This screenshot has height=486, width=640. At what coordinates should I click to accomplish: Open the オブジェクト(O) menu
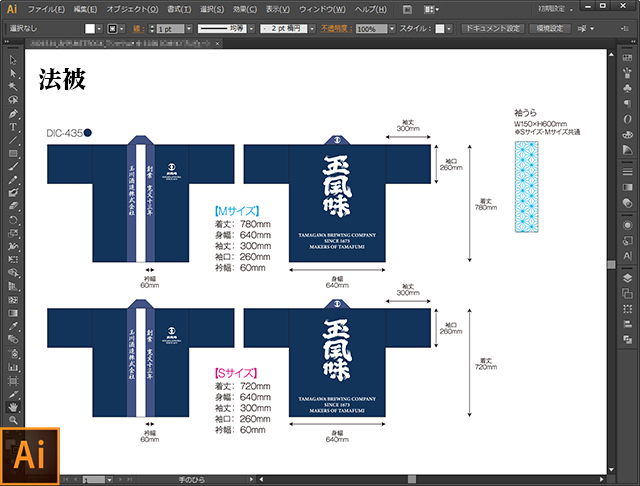point(133,9)
